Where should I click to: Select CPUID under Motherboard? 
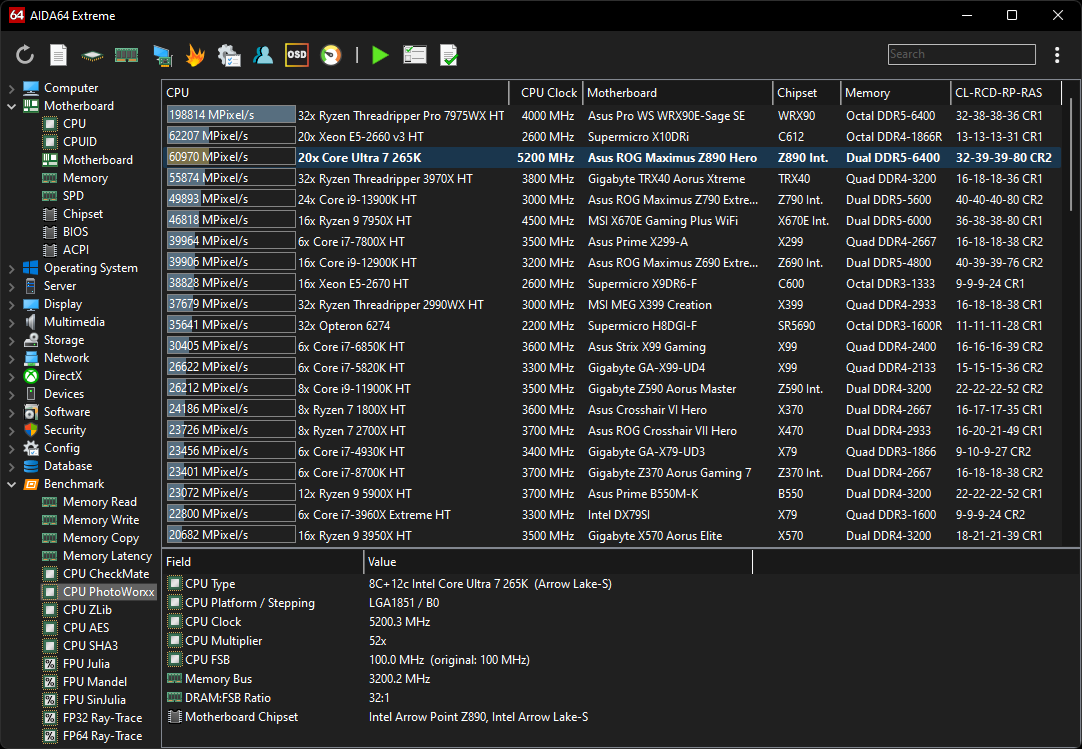coord(79,142)
